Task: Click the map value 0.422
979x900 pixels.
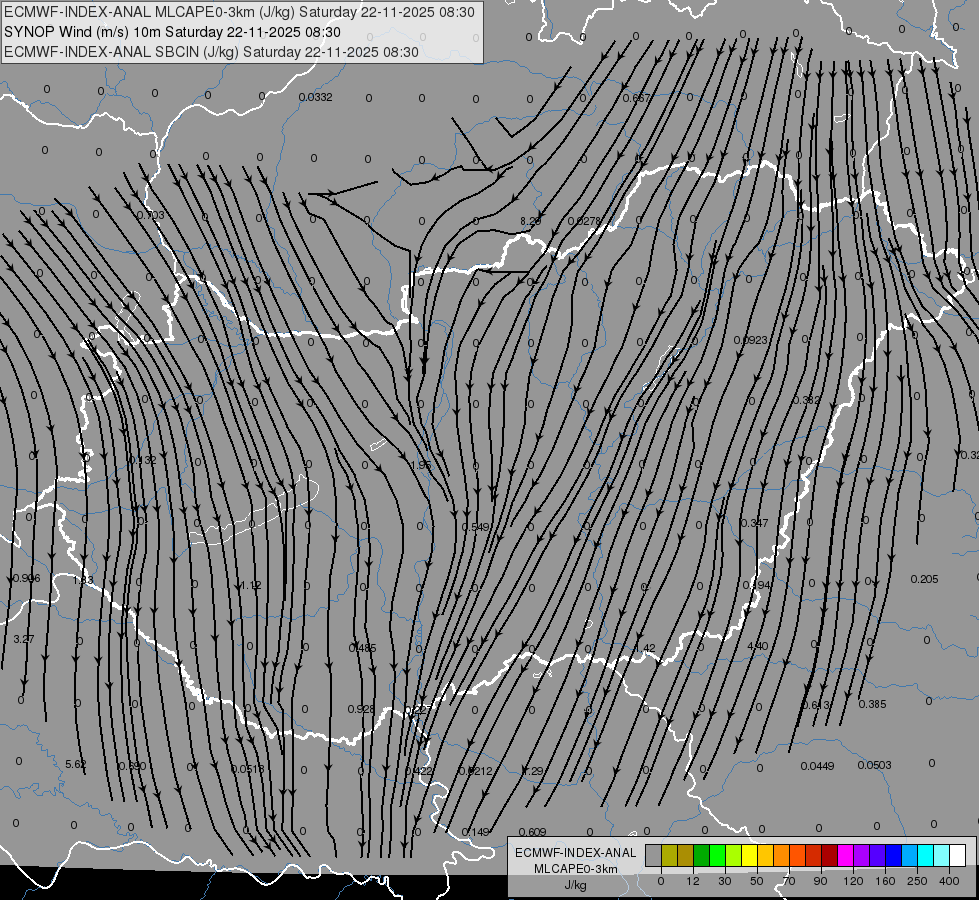Action: [x=418, y=771]
